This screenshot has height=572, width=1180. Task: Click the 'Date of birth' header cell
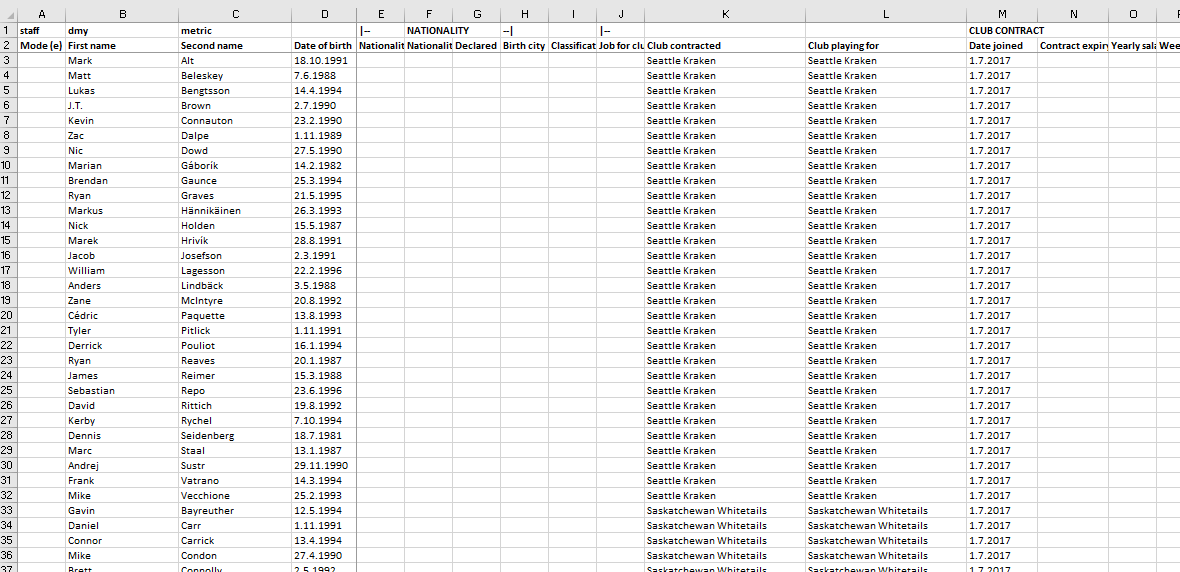click(324, 46)
